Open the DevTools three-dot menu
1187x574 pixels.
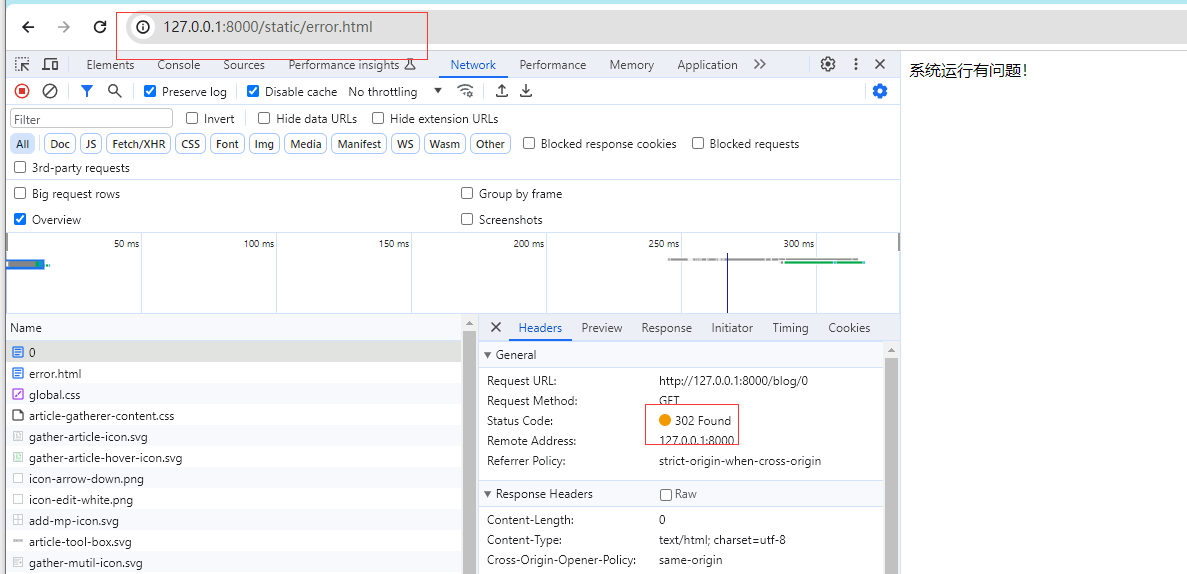tap(856, 64)
